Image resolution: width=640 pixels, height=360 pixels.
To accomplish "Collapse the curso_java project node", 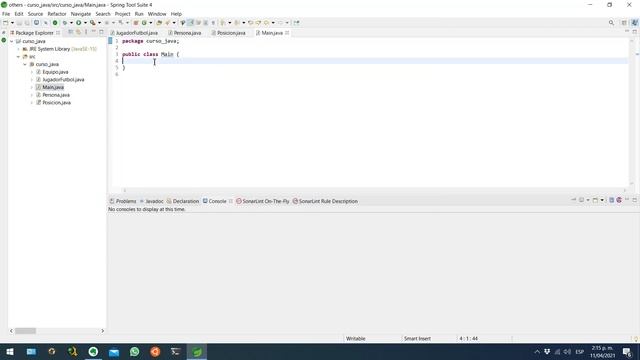I will 11,41.
